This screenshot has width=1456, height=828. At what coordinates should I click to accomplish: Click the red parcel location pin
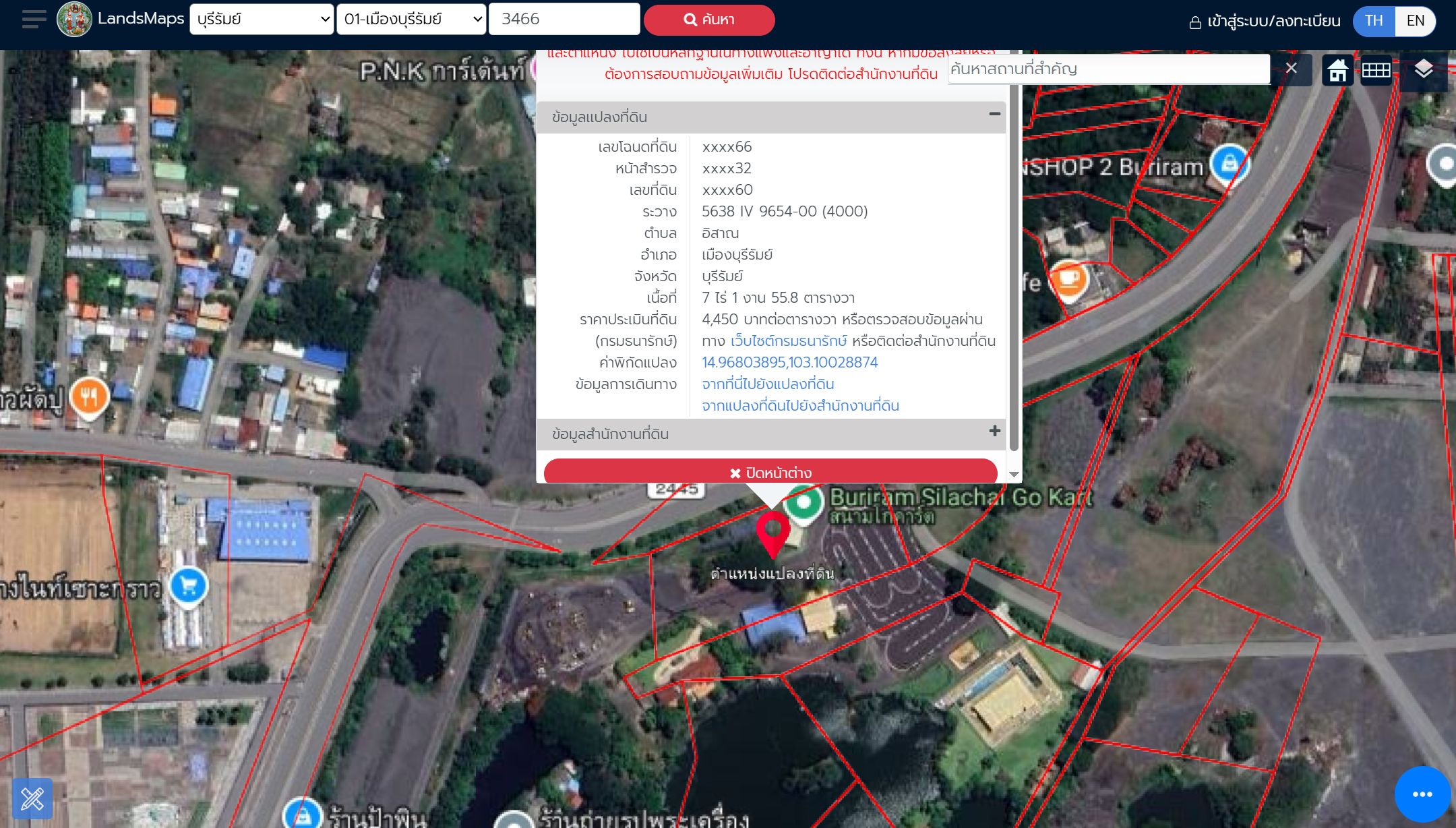point(772,531)
